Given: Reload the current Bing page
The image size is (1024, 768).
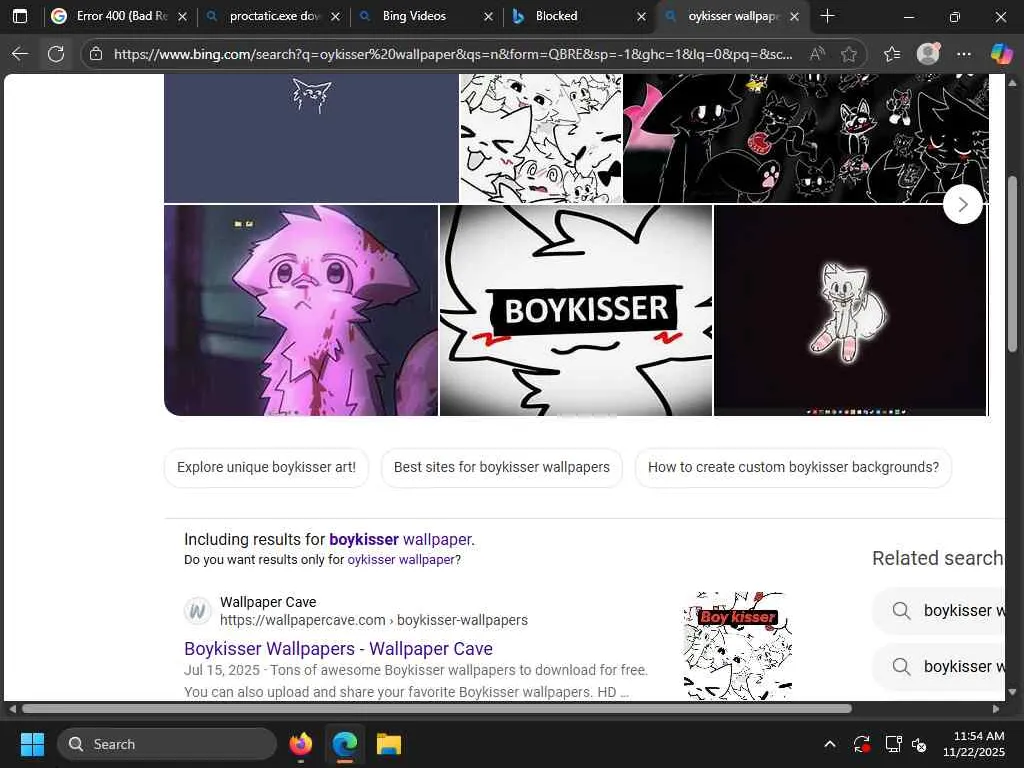Looking at the screenshot, I should point(56,54).
